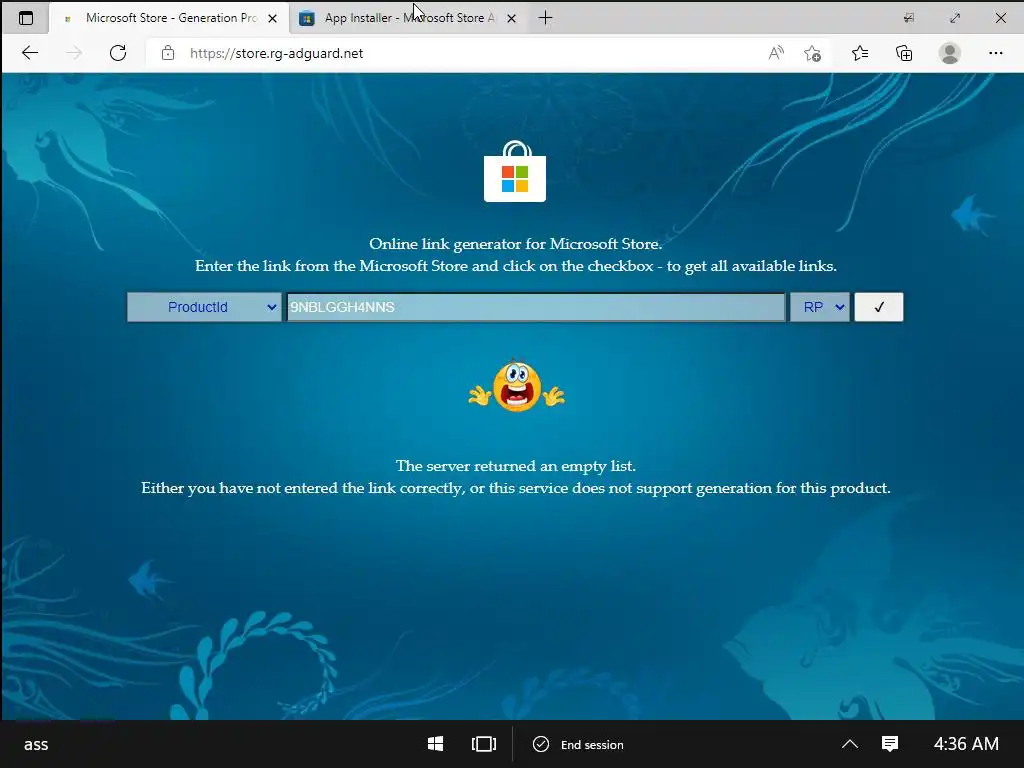
Task: Click 'Online link generator for Microsoft Store.' text
Action: click(x=515, y=244)
